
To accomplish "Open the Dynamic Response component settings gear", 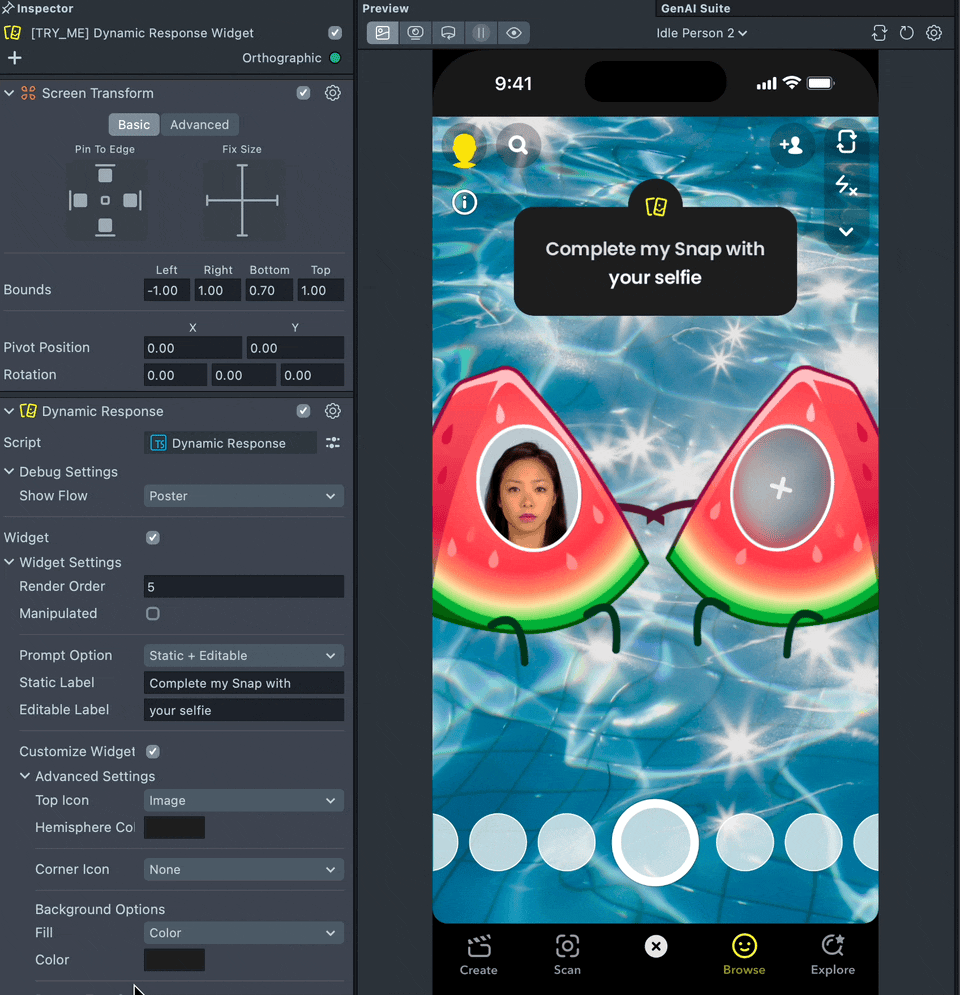I will (x=333, y=411).
